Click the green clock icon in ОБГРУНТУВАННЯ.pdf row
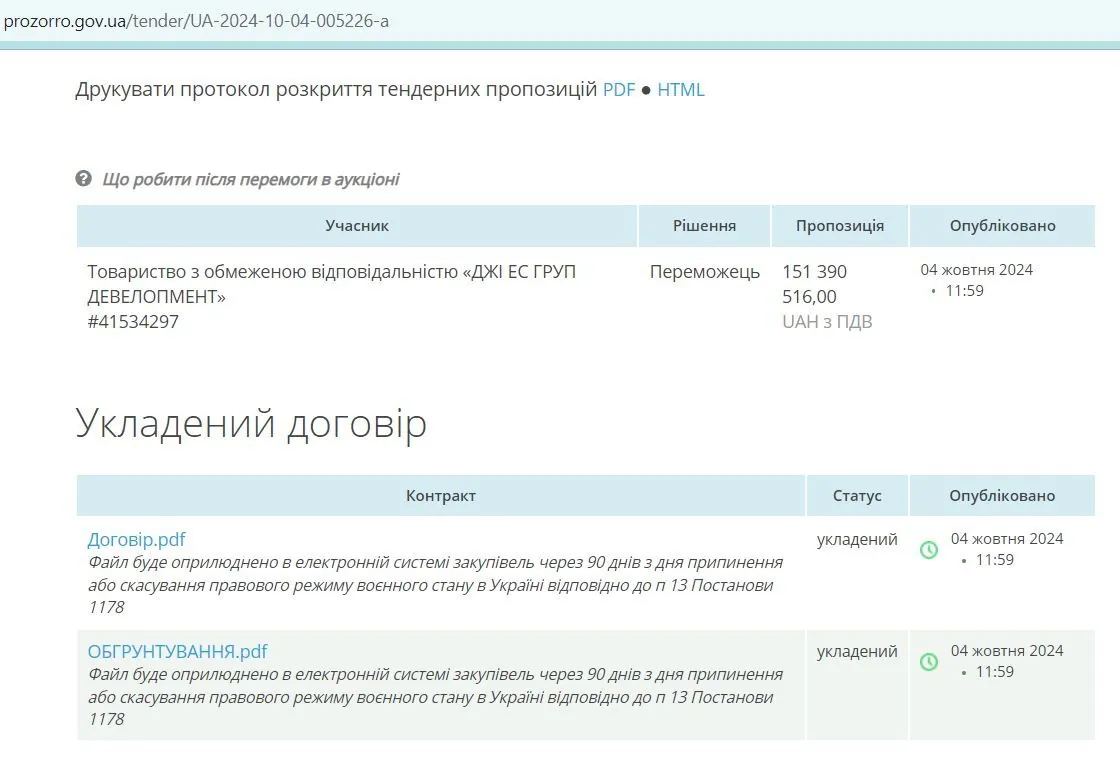This screenshot has height=757, width=1120. pyautogui.click(x=929, y=662)
